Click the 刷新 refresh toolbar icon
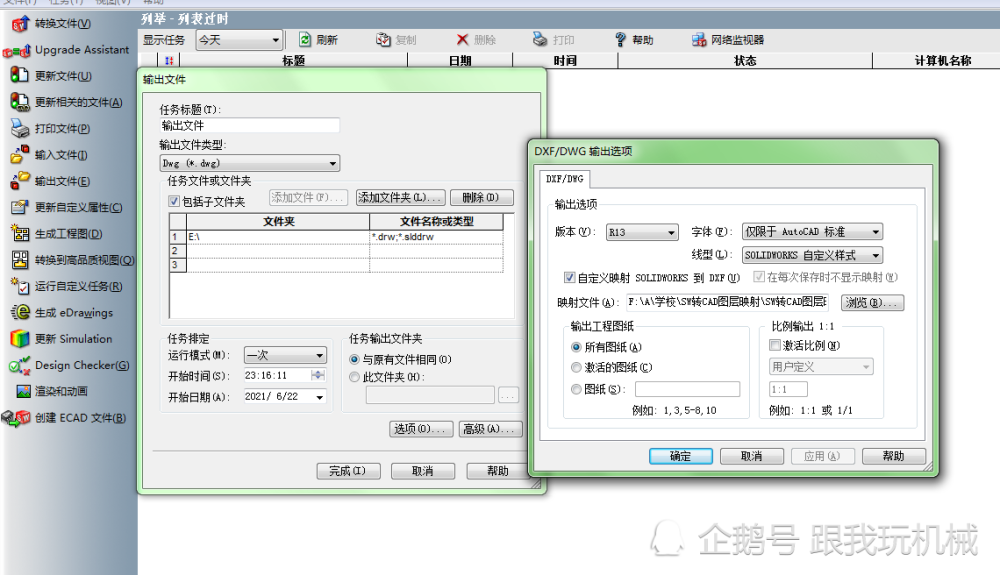This screenshot has height=575, width=1000. point(305,40)
